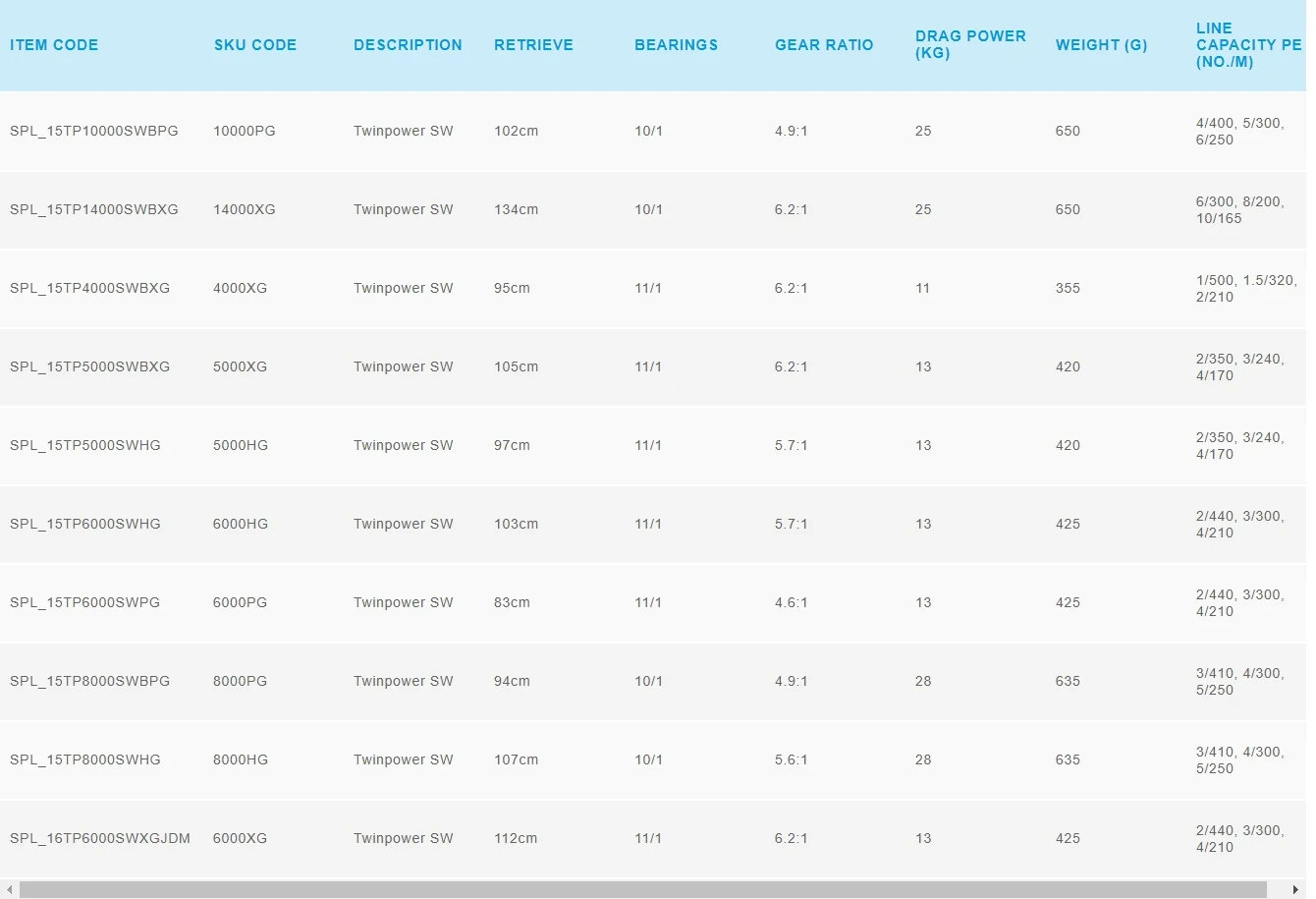Image resolution: width=1316 pixels, height=899 pixels.
Task: Click drag power 11 value
Action: tap(923, 288)
